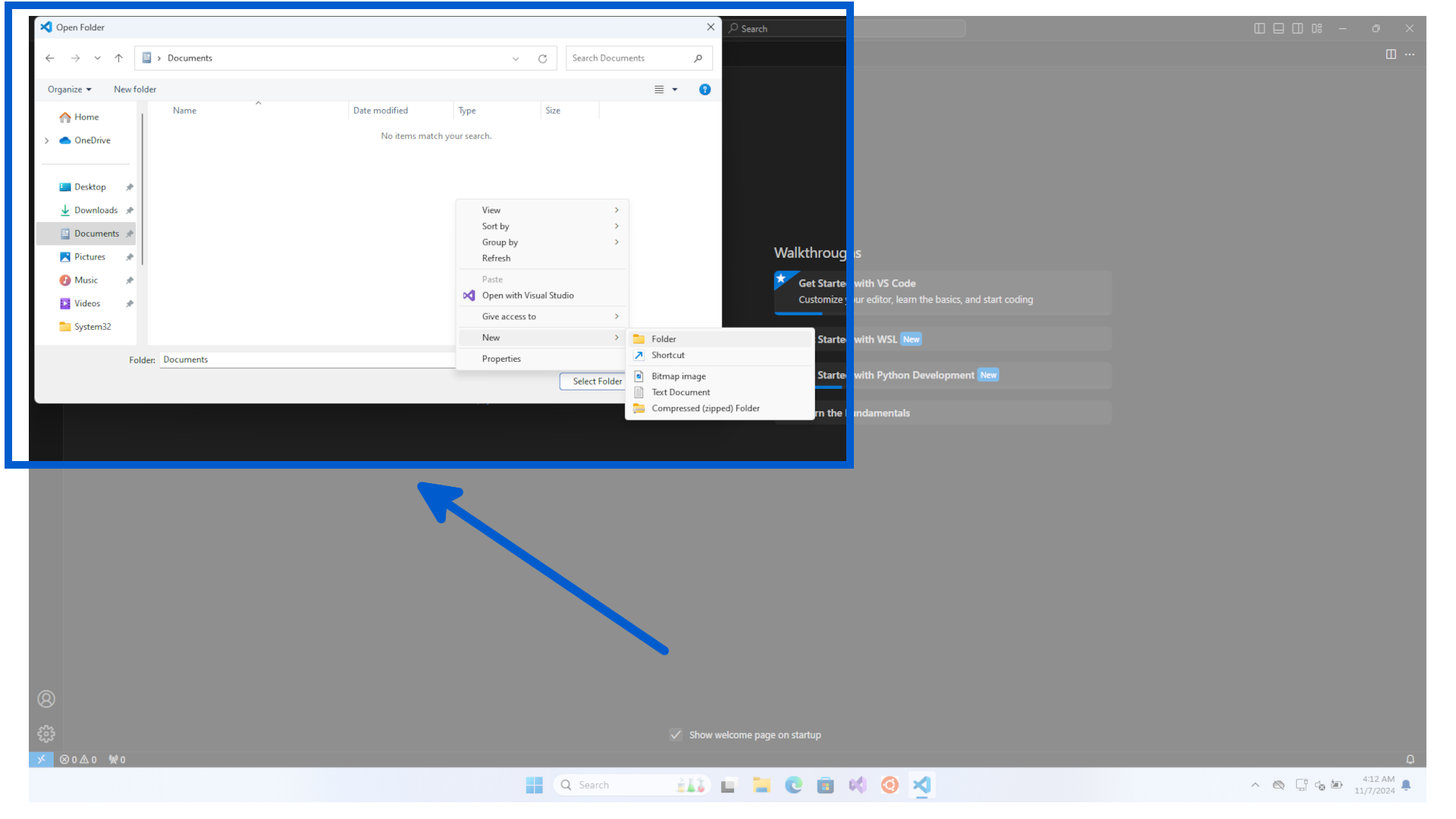Click the Accounts icon in activity bar
Screen dimensions: 1456x819
[46, 698]
